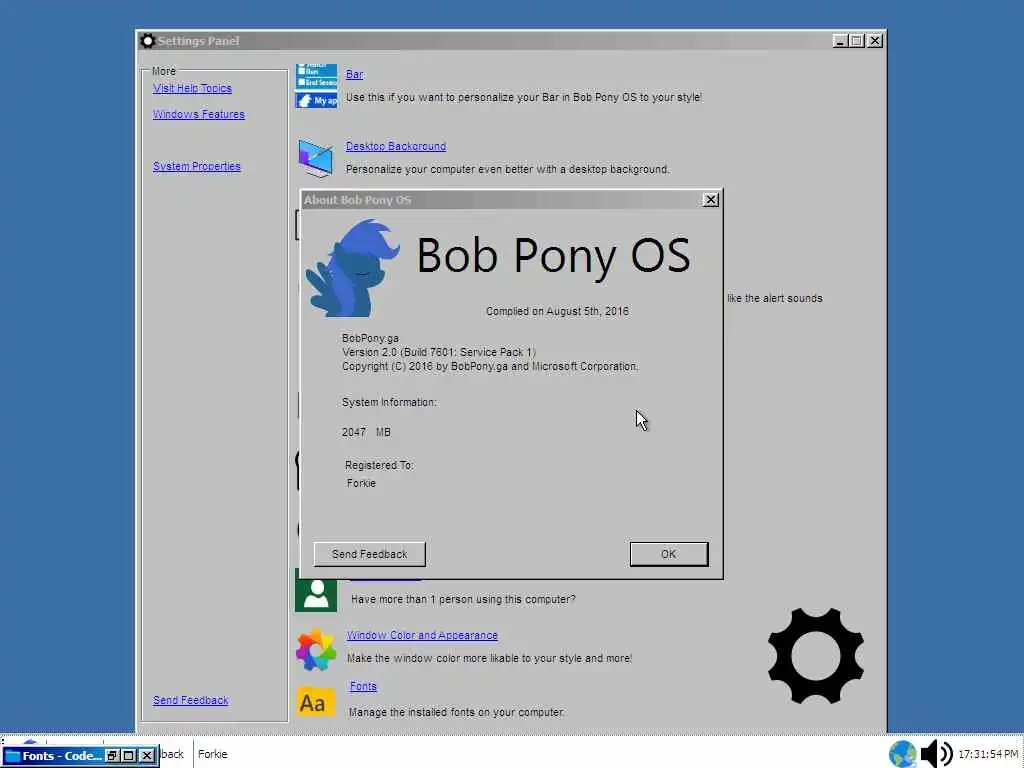Click the 2047 MB memory value
The height and width of the screenshot is (768, 1024).
(x=366, y=432)
